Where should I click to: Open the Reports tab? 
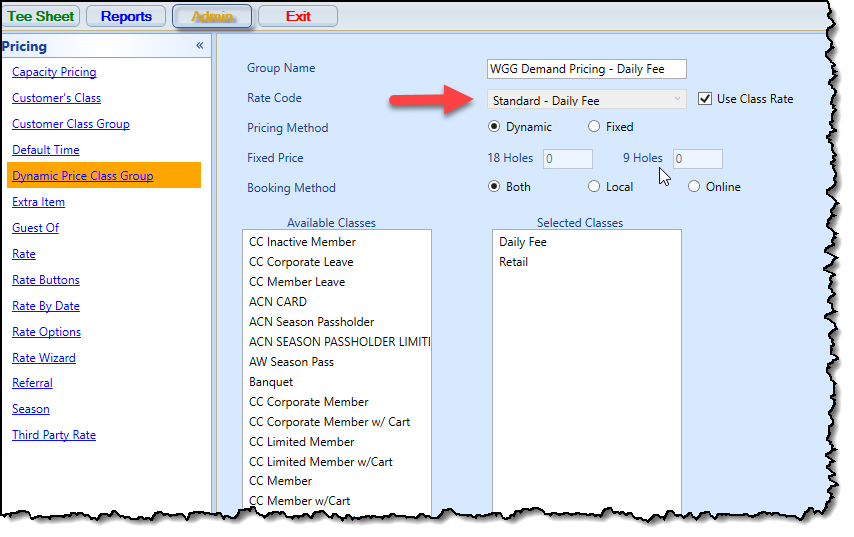(x=126, y=16)
